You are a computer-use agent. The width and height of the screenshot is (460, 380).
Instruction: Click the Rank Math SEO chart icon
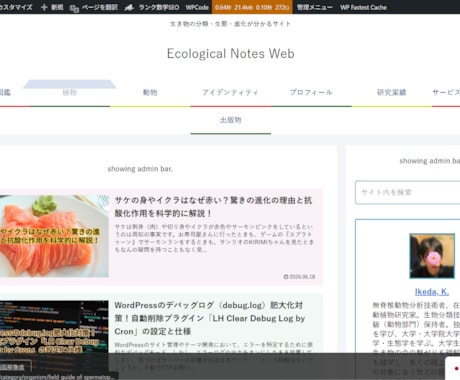(129, 7)
